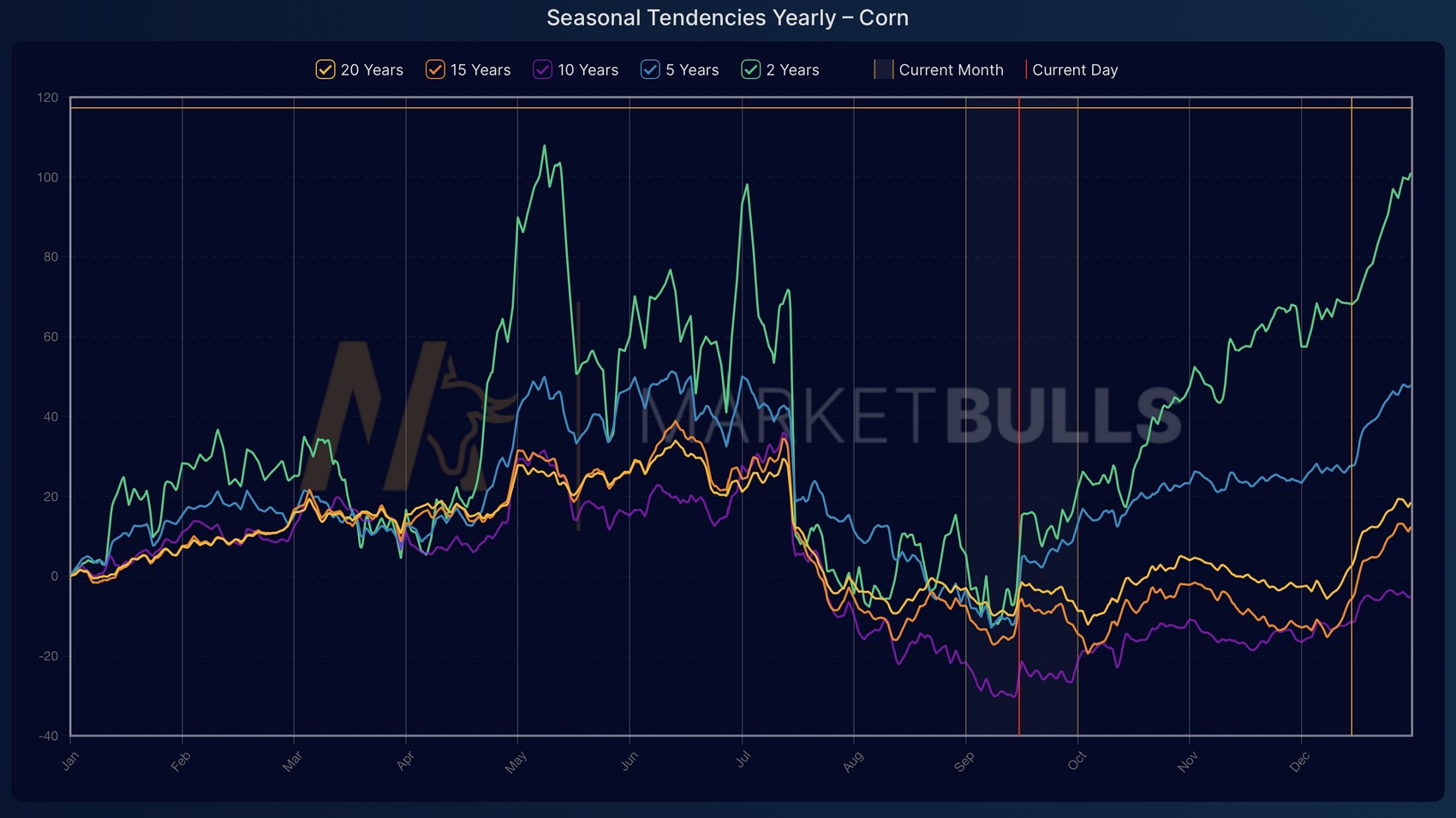The height and width of the screenshot is (818, 1456).
Task: Click the '2 Years' legend label
Action: [792, 70]
